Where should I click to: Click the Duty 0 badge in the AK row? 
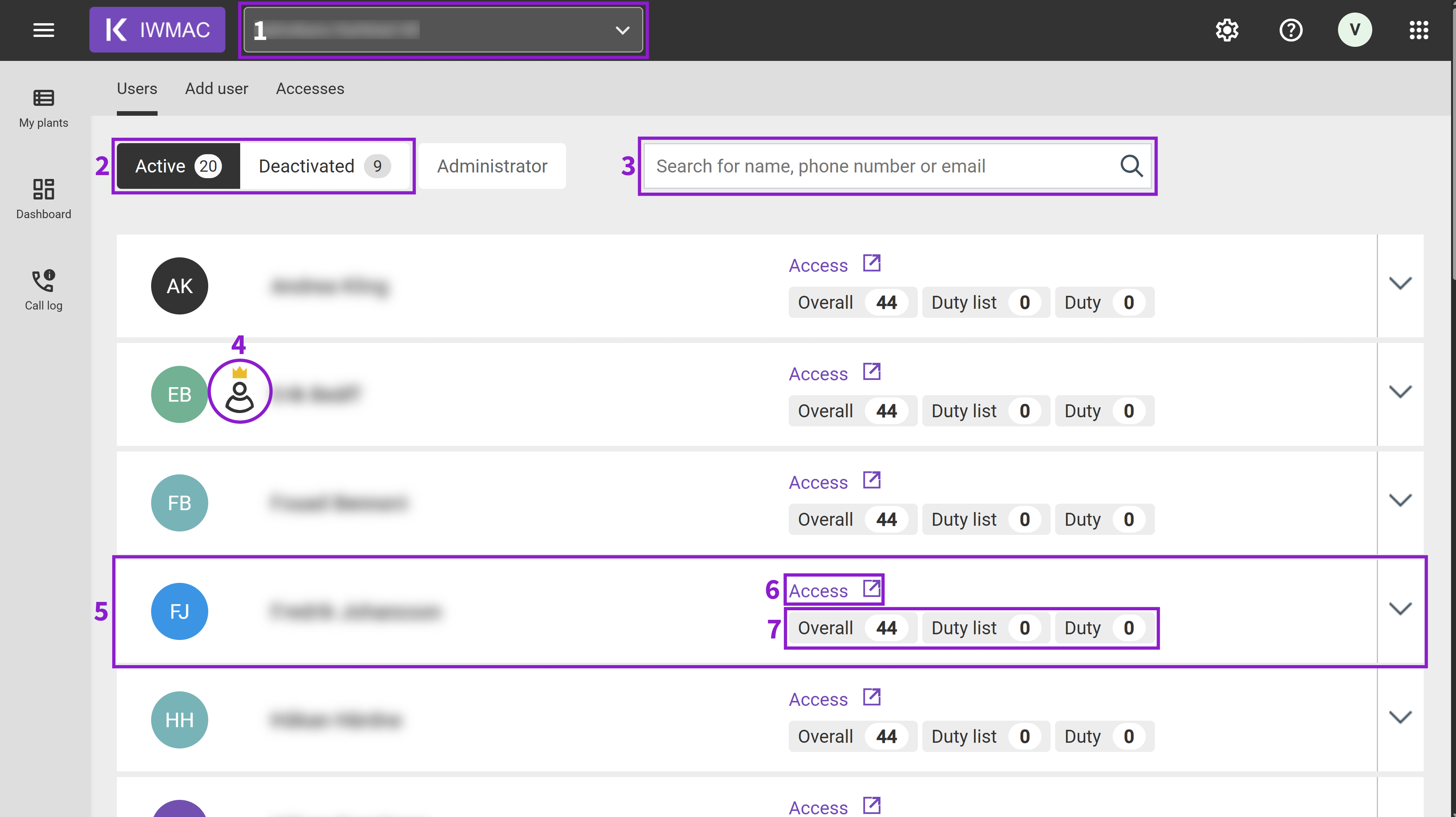(1104, 303)
